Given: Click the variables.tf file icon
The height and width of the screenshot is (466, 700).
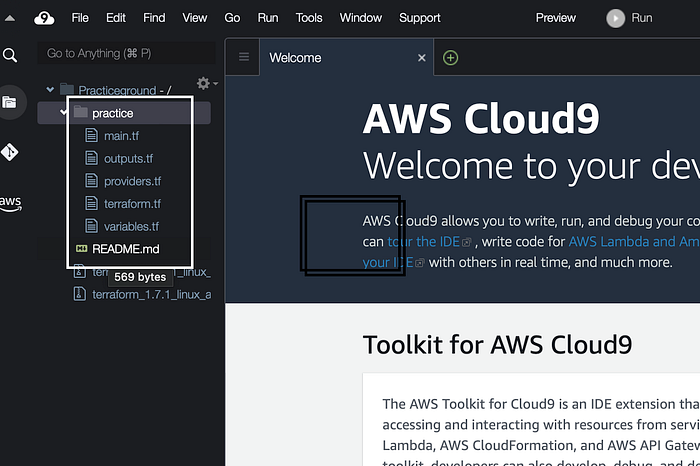Looking at the screenshot, I should (92, 226).
